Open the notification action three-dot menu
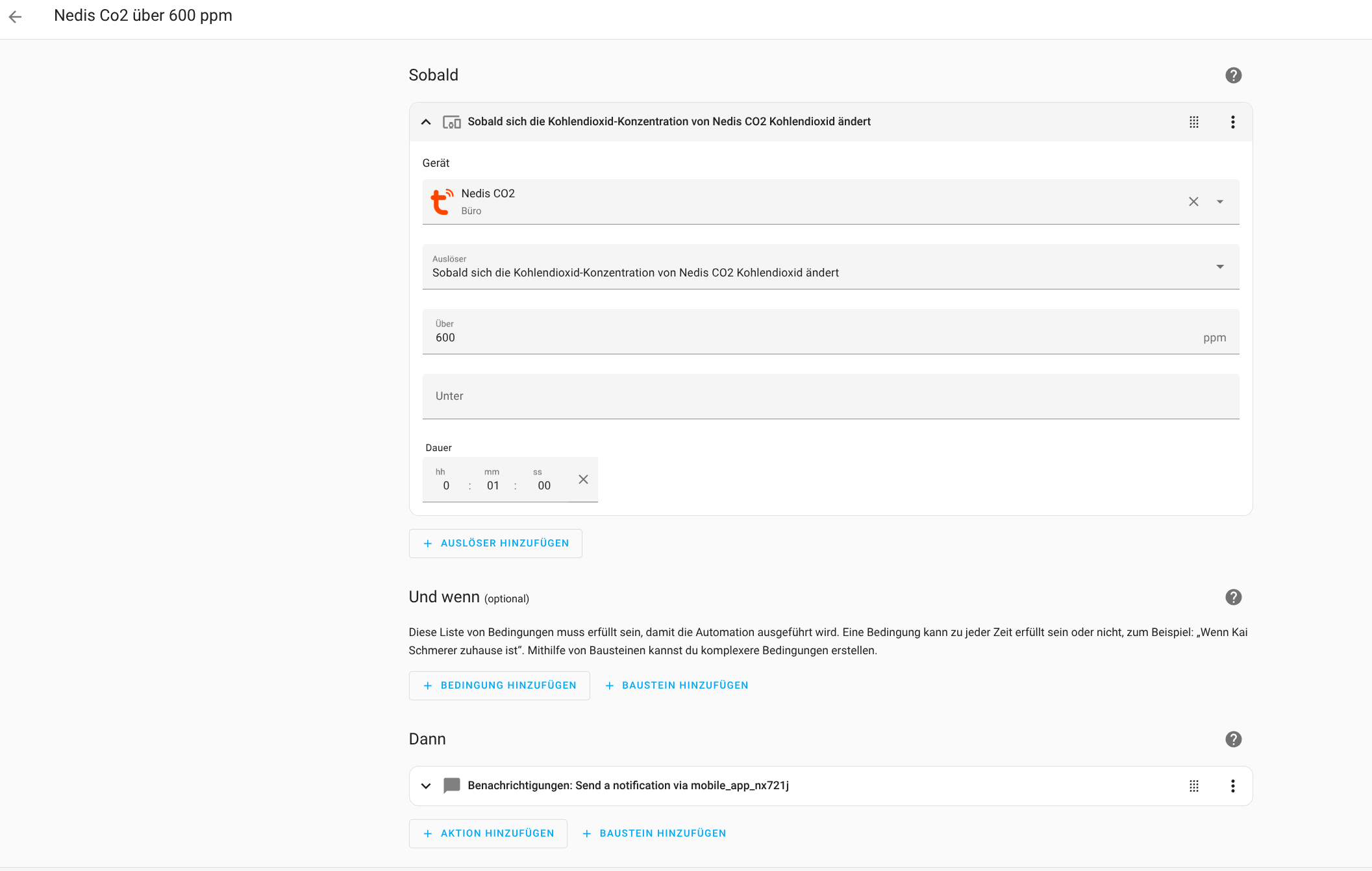The height and width of the screenshot is (871, 1372). click(x=1232, y=786)
